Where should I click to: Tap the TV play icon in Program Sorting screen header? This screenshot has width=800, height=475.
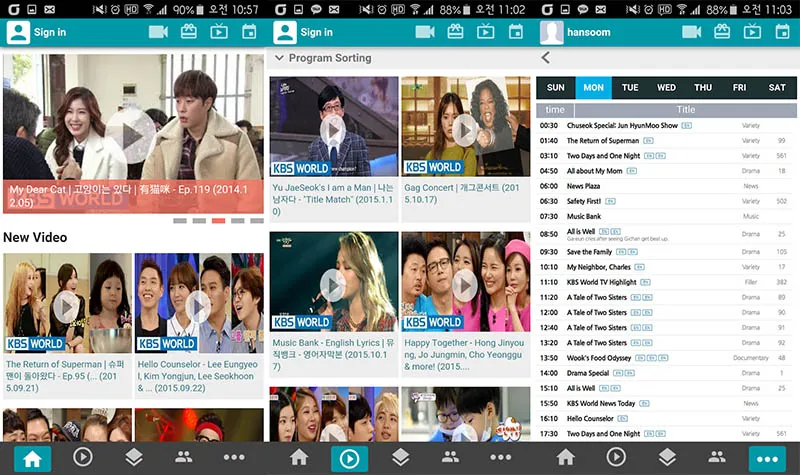[x=485, y=32]
